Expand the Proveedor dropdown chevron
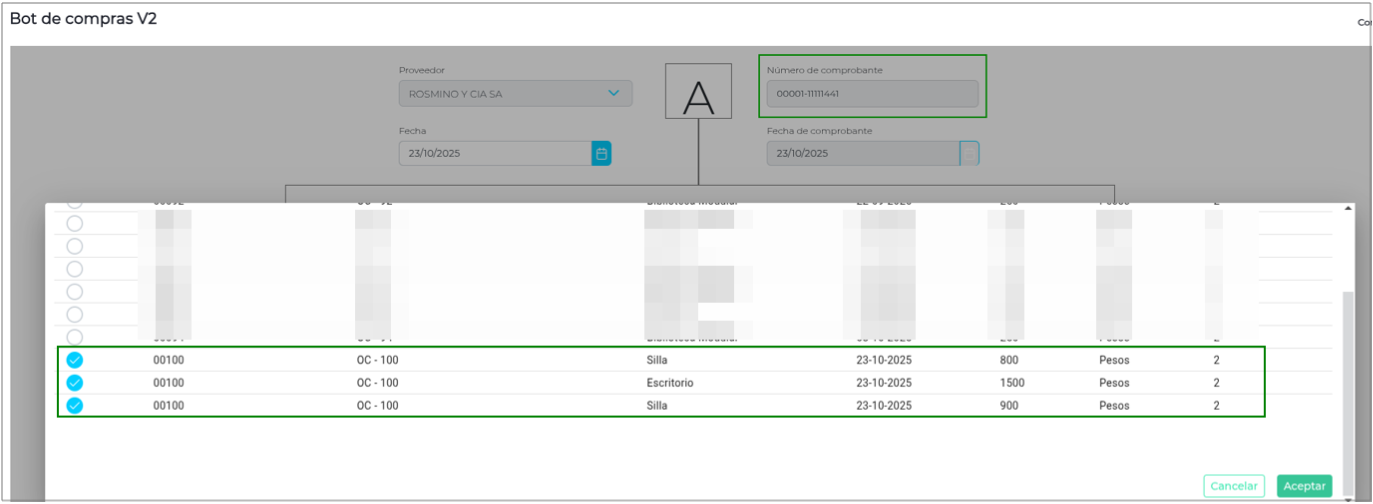Viewport: 1373px width, 504px height. coord(614,94)
